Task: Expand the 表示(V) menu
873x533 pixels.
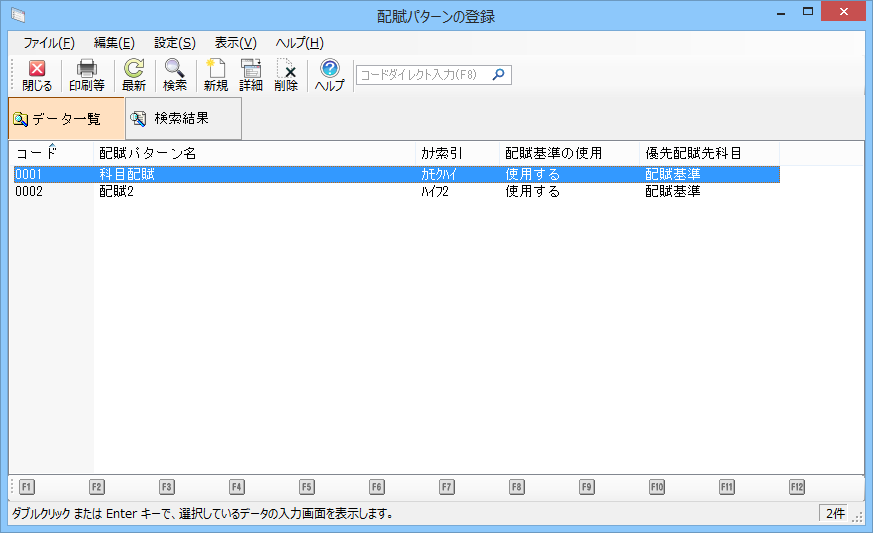Action: tap(235, 43)
